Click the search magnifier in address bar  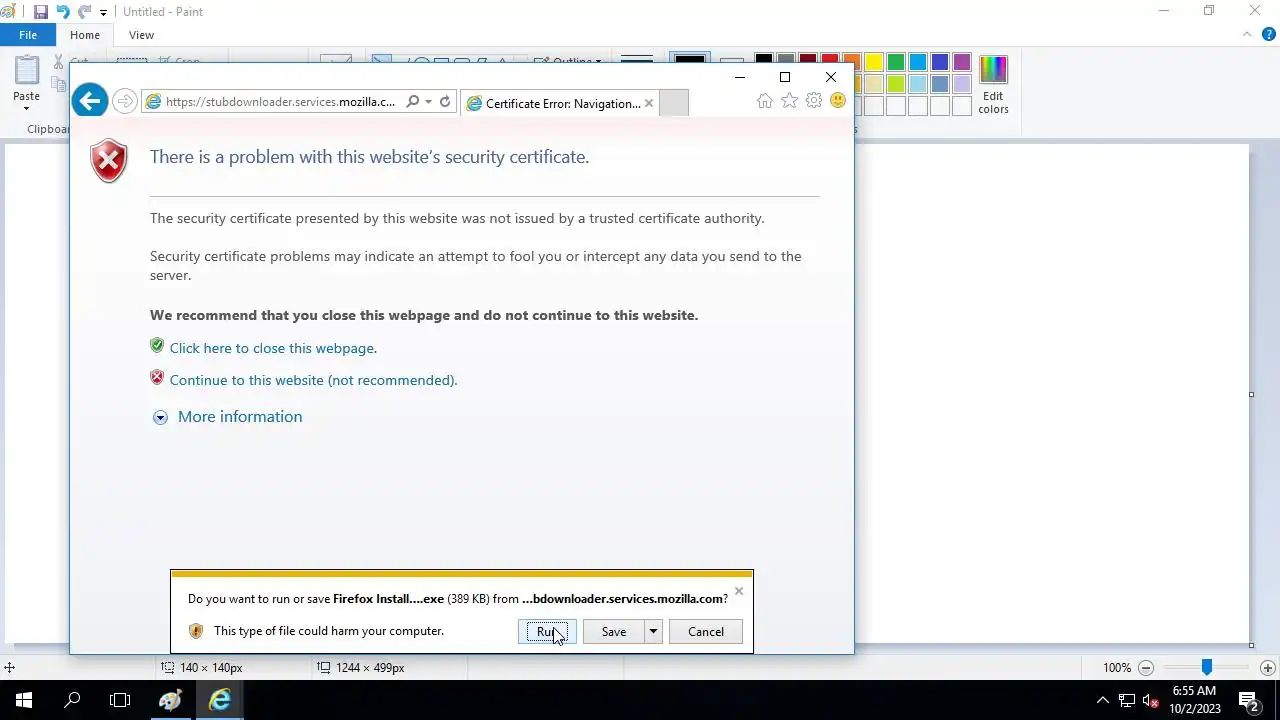coord(412,101)
